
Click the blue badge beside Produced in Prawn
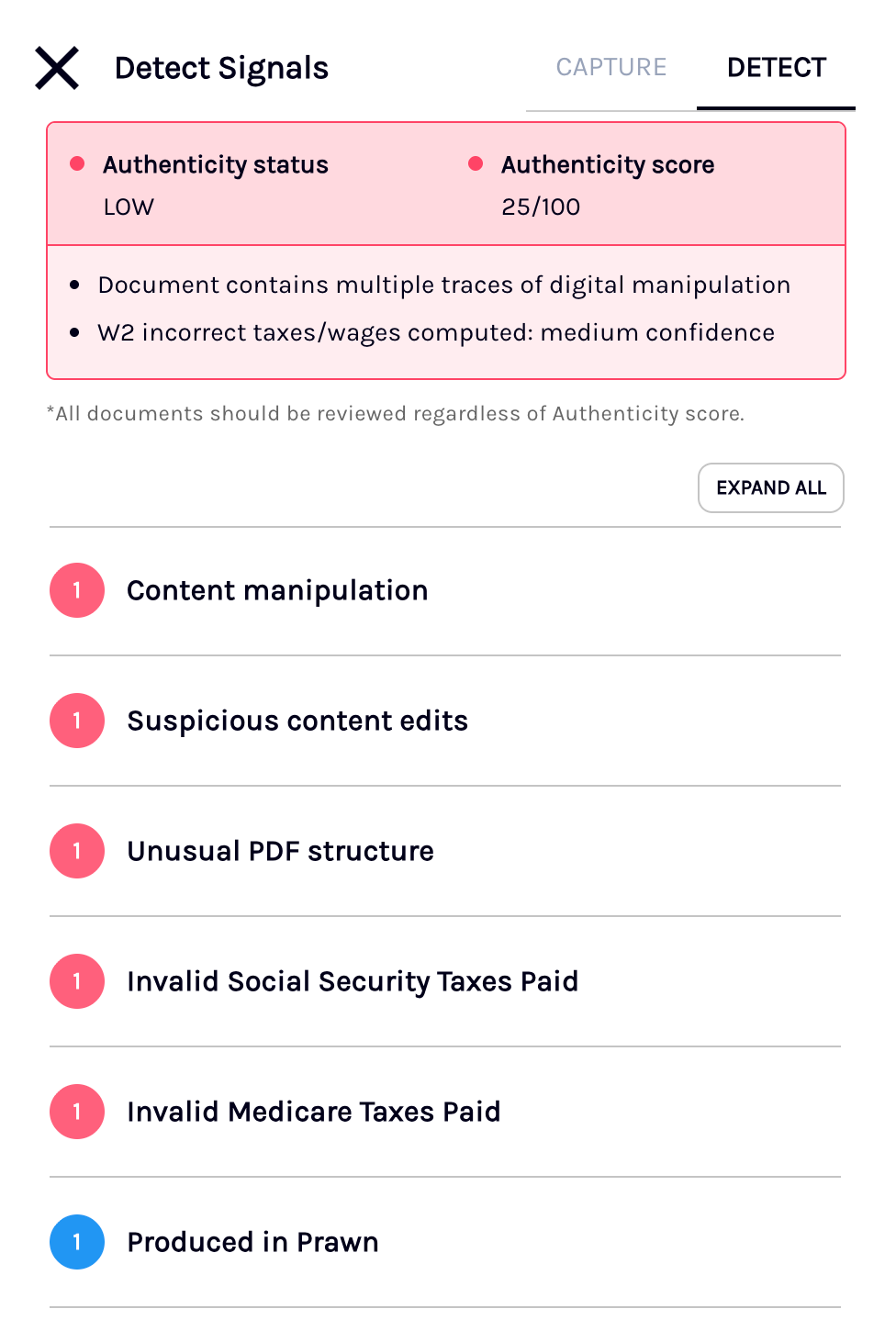(x=77, y=1242)
